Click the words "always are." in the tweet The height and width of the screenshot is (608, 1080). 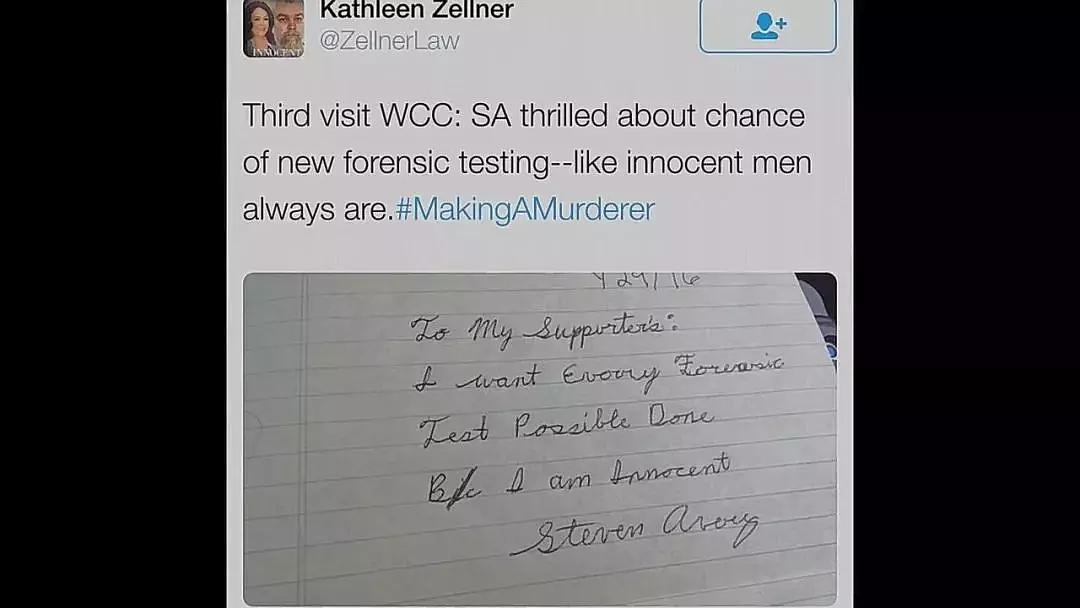tap(318, 209)
